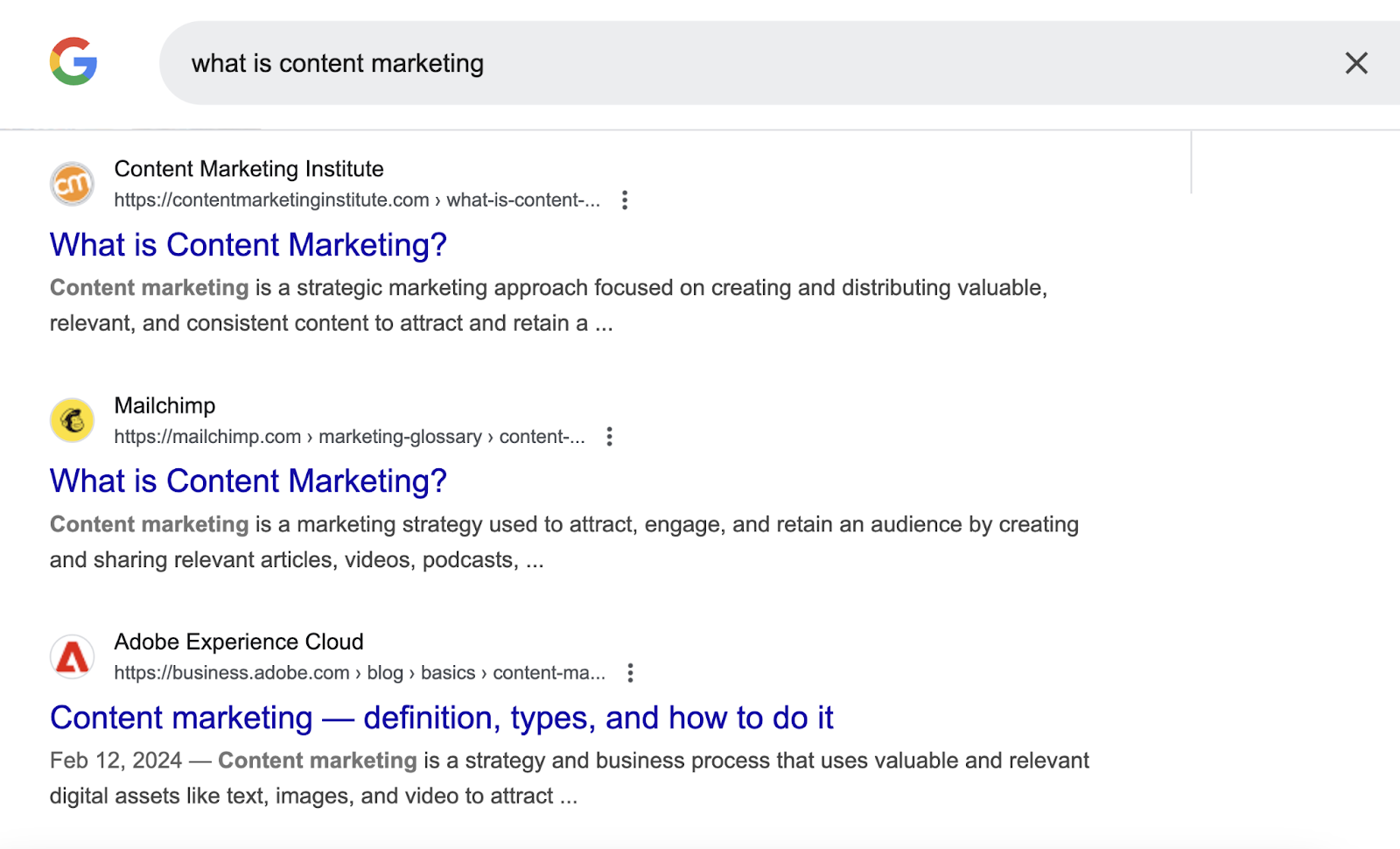Open the three-dot menu for Adobe result
1400x849 pixels.
(630, 673)
